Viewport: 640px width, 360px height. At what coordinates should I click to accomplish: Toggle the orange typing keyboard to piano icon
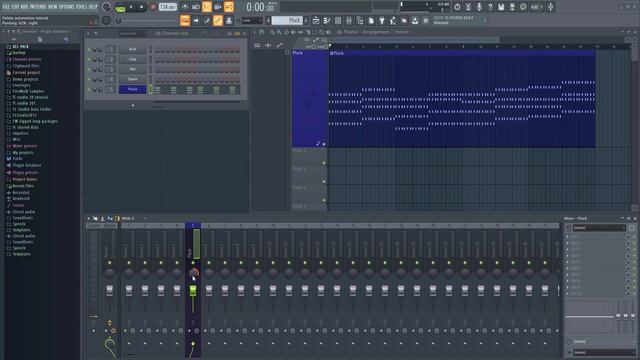[185, 20]
